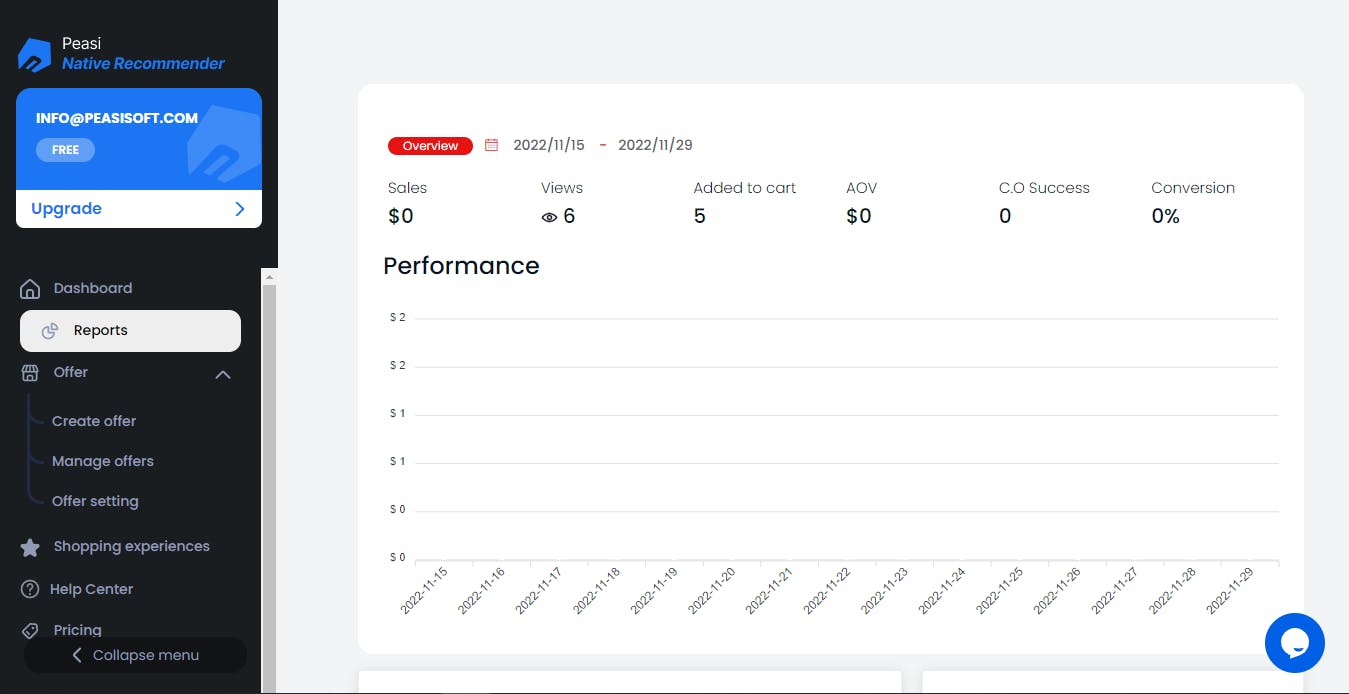This screenshot has height=694, width=1349.
Task: Pick the start date 2022/11/15
Action: click(549, 145)
